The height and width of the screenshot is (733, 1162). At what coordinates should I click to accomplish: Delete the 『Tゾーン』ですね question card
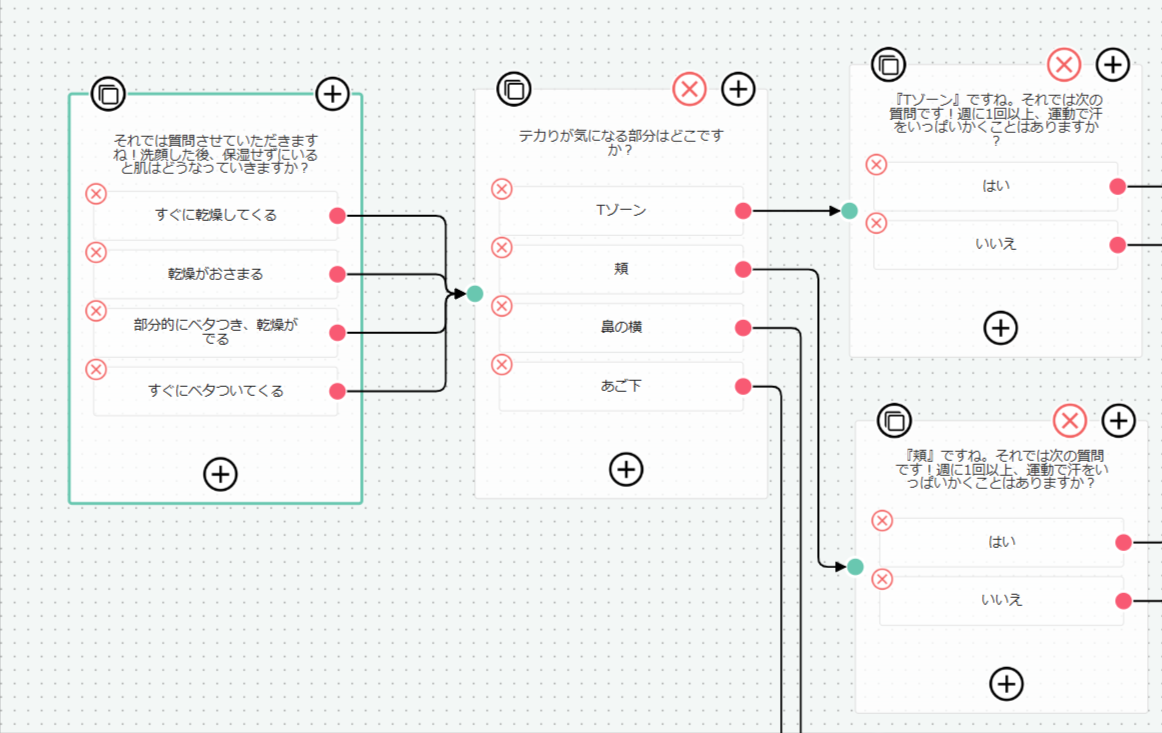(x=1063, y=65)
